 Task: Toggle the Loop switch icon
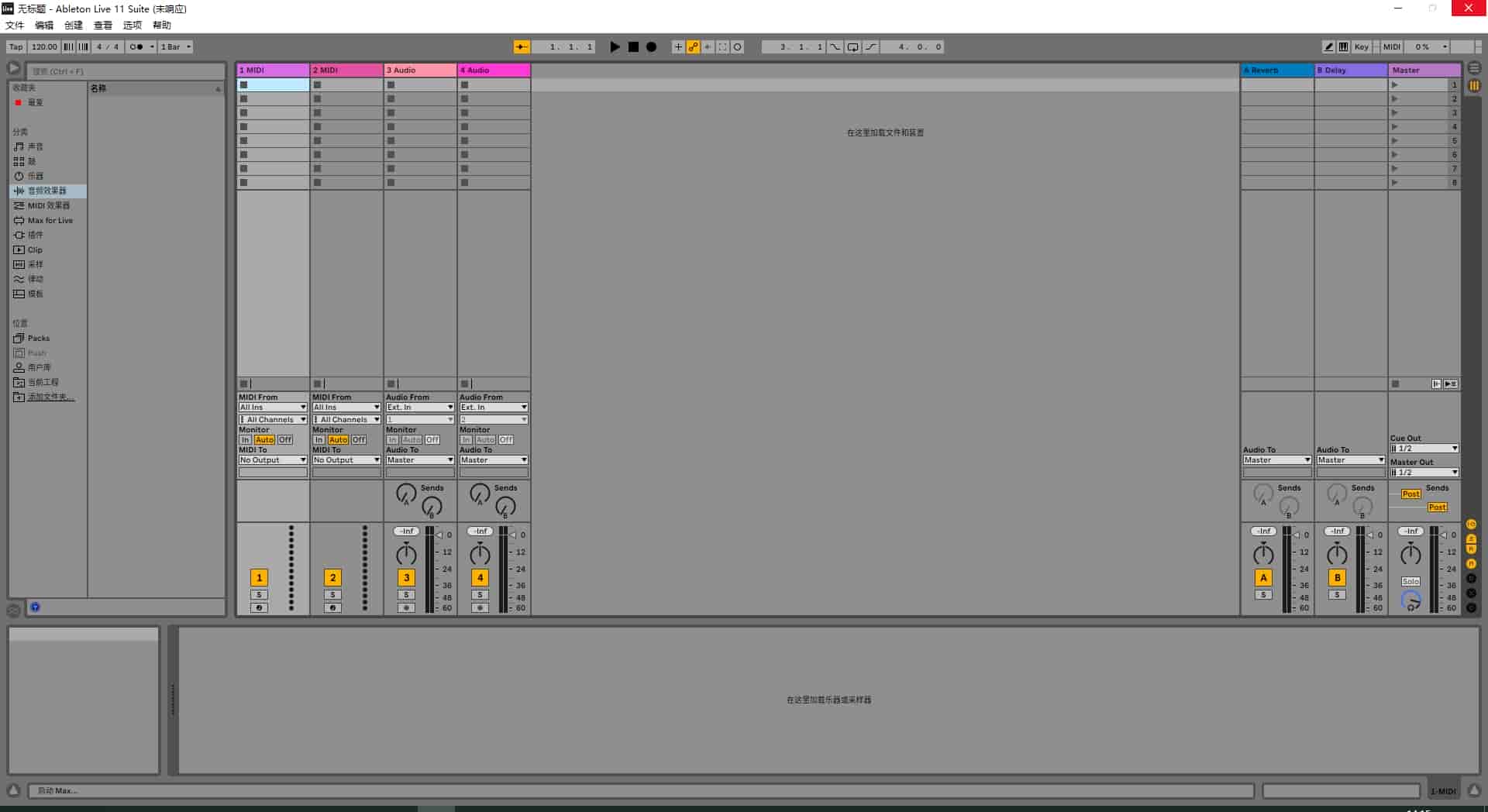coord(852,47)
